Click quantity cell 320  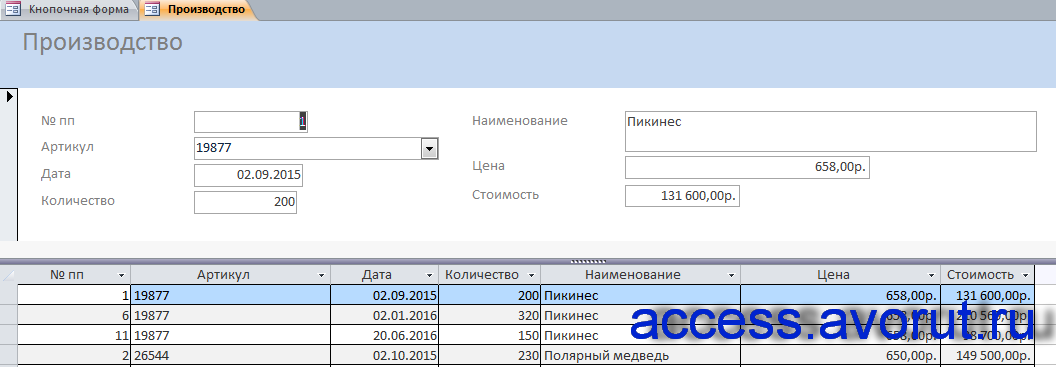point(490,315)
